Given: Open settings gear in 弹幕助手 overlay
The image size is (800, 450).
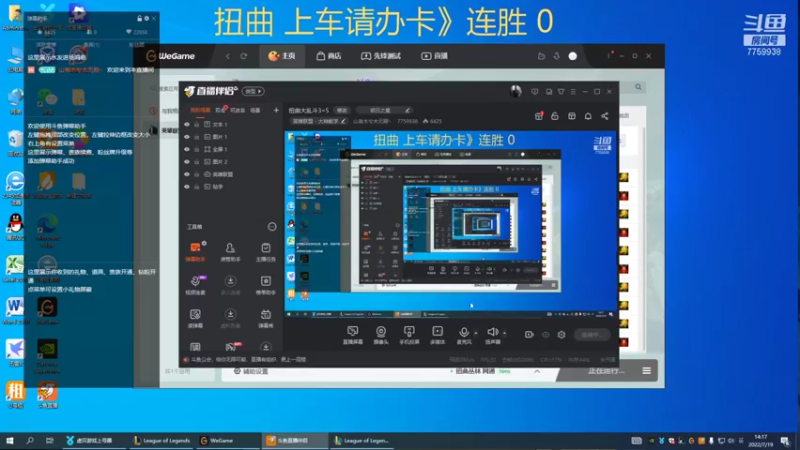Looking at the screenshot, I should (x=146, y=18).
